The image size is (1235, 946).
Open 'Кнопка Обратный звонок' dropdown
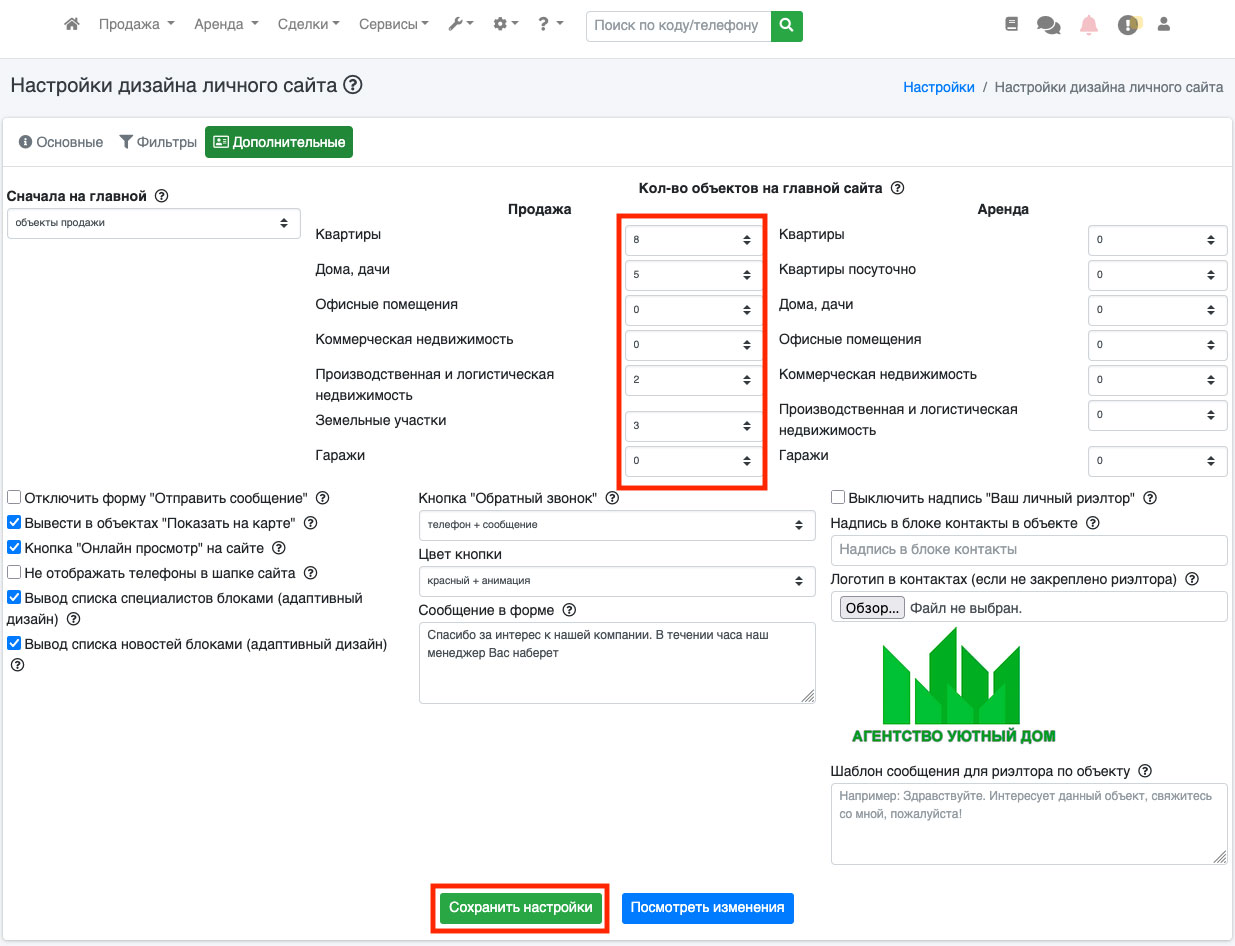(x=616, y=525)
